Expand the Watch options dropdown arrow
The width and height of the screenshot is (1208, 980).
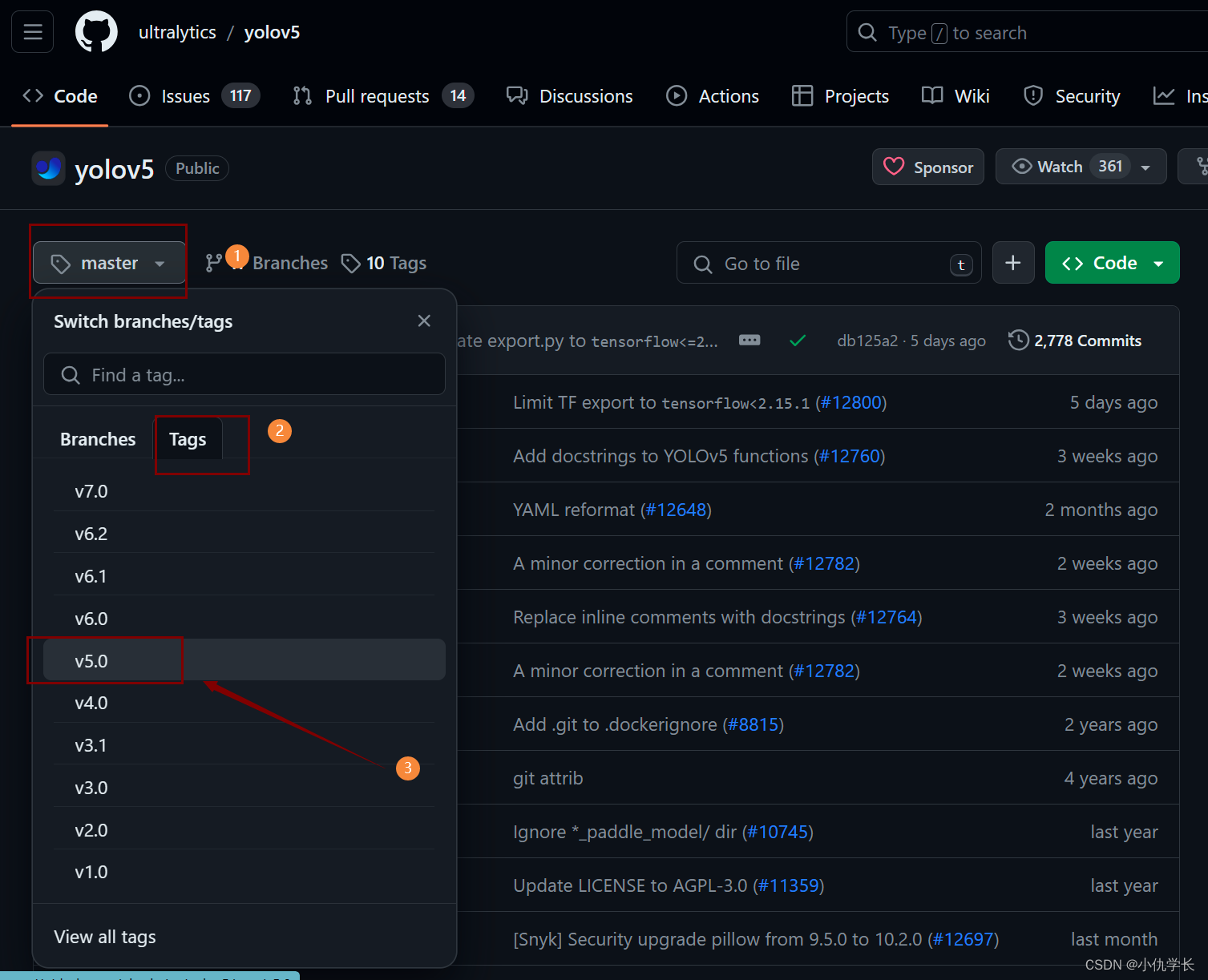click(x=1147, y=167)
